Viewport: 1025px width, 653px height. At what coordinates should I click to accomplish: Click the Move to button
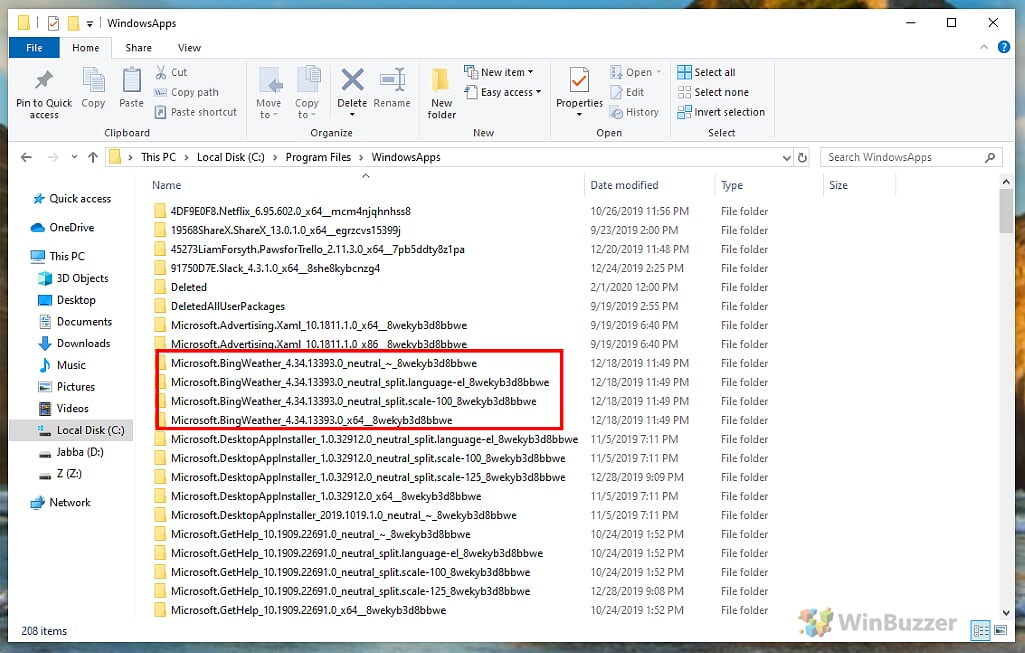pyautogui.click(x=268, y=93)
